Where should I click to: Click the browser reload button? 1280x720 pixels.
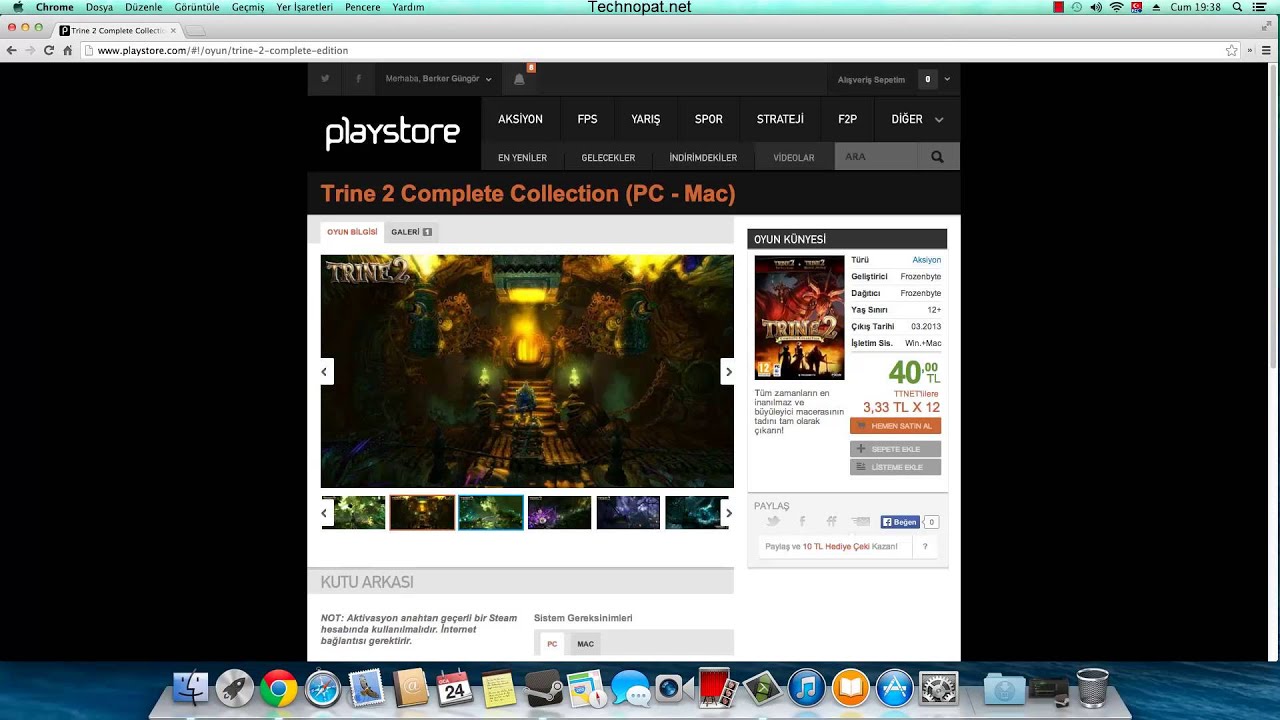click(48, 50)
